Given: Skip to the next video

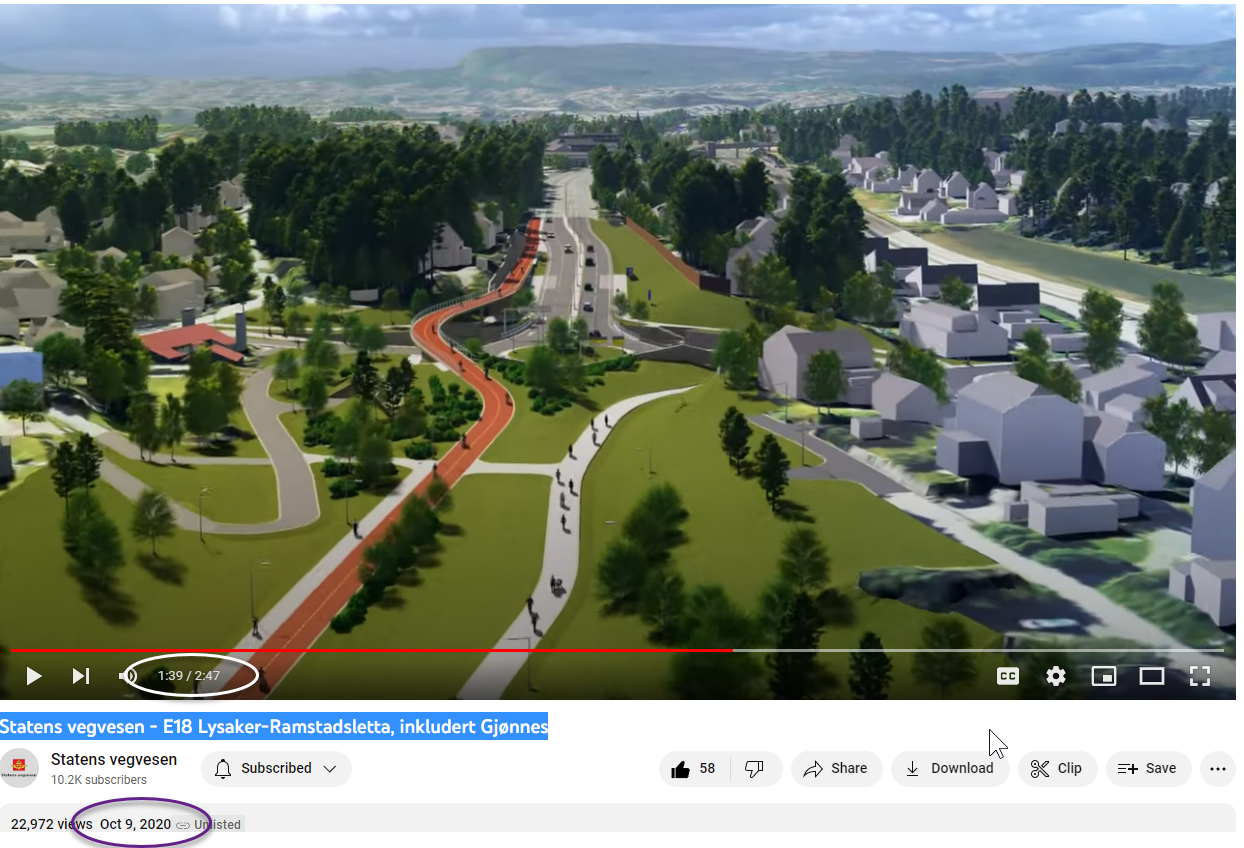Looking at the screenshot, I should pos(81,676).
